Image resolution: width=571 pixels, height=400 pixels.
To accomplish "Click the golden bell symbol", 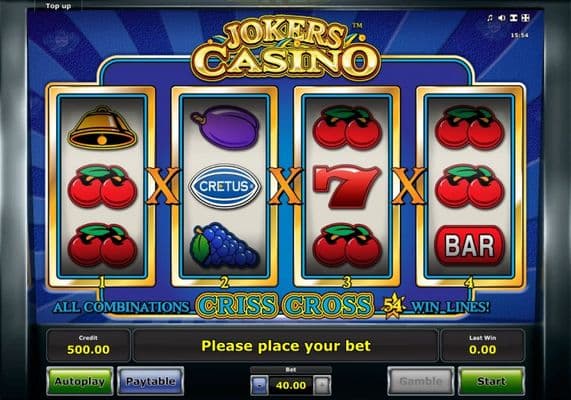I will pos(102,127).
